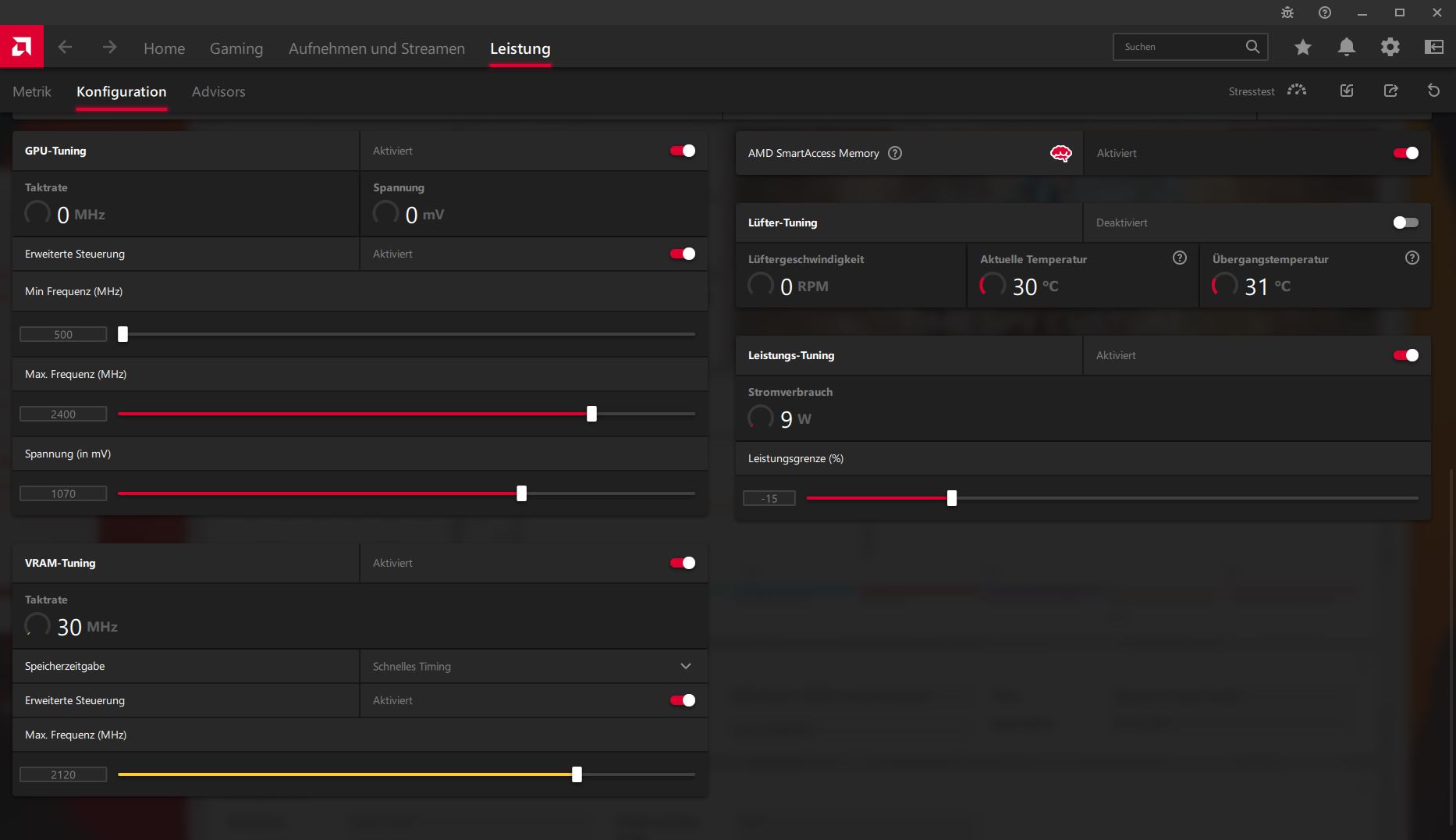Switch to the Metrik subtab
1456x840 pixels.
pyautogui.click(x=32, y=91)
